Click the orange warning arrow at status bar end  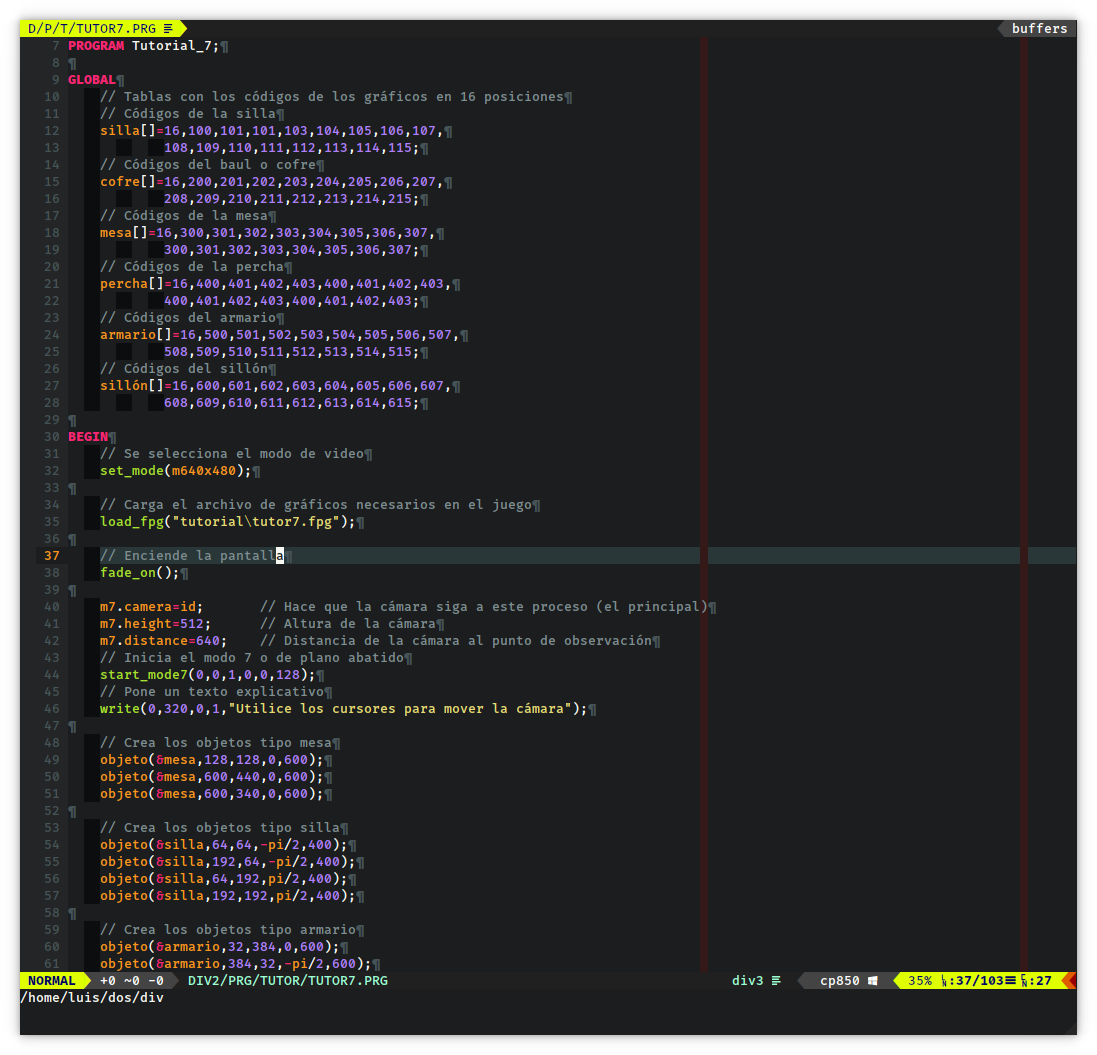coord(1069,981)
